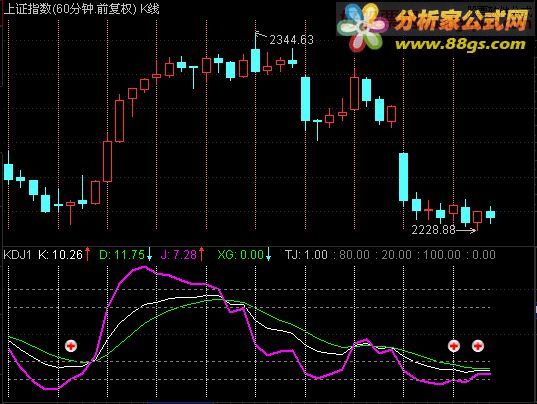The image size is (537, 404).
Task: Click the first cyan candlestick on the left
Action: point(9,171)
